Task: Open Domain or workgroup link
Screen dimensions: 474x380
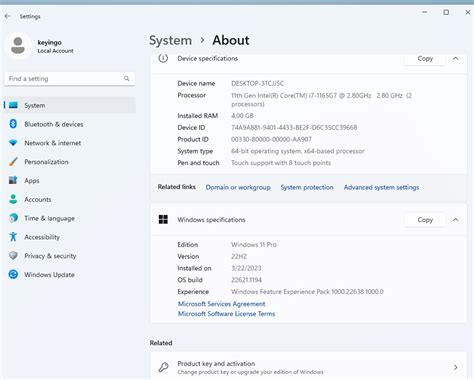Action: (238, 187)
